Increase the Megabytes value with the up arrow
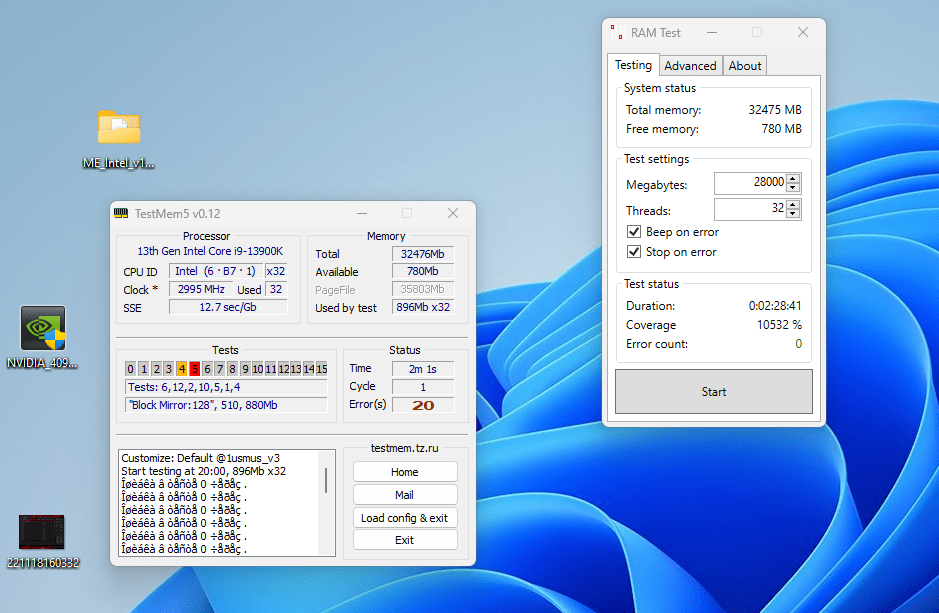Image resolution: width=939 pixels, height=613 pixels. point(793,178)
